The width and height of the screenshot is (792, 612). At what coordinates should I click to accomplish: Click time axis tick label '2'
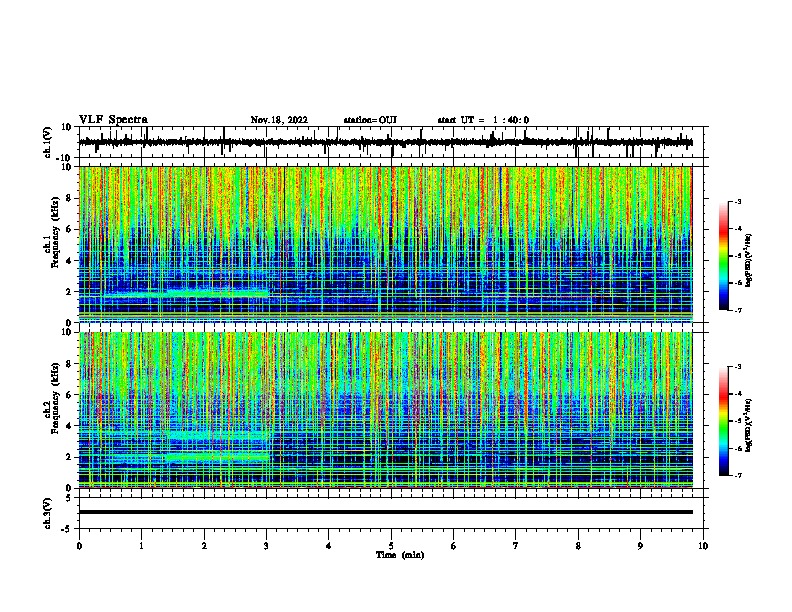click(x=204, y=546)
